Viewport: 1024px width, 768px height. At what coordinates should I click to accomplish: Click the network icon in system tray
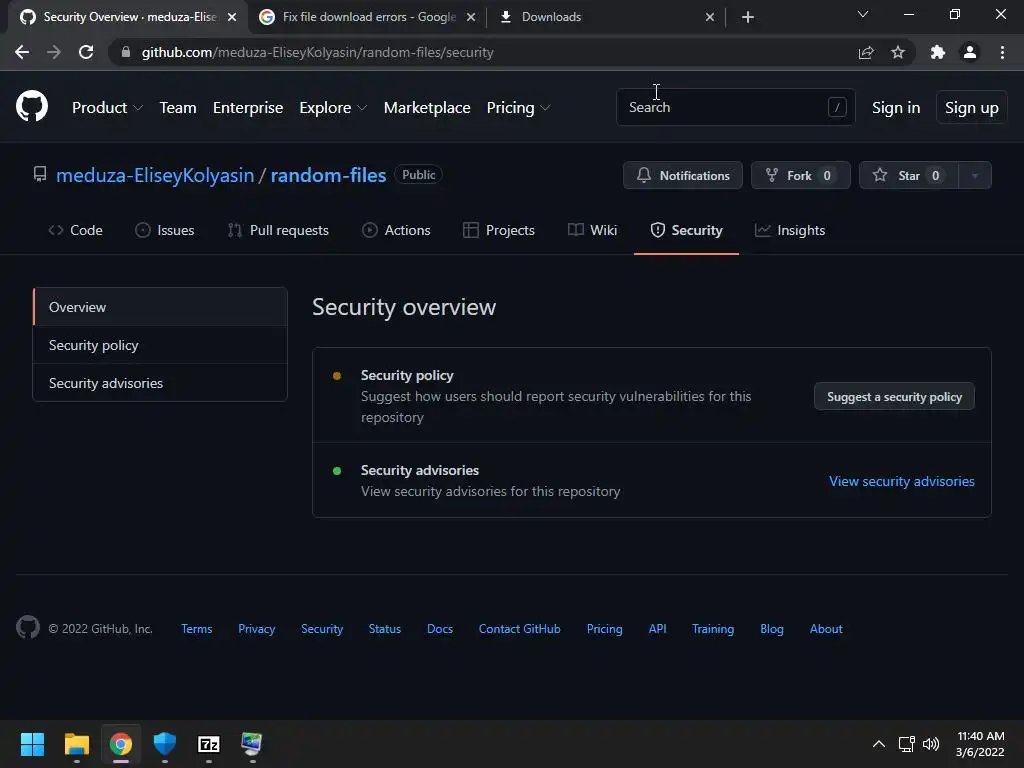coord(906,744)
